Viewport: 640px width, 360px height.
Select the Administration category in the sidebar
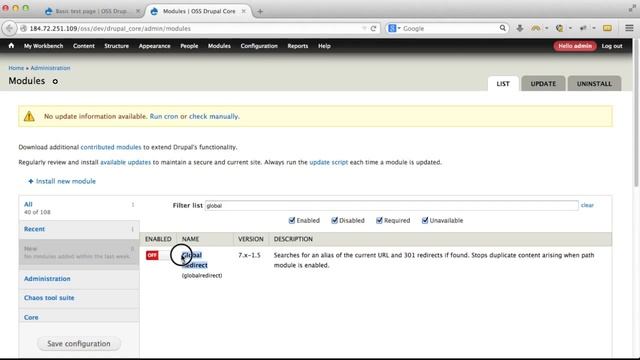click(x=47, y=279)
